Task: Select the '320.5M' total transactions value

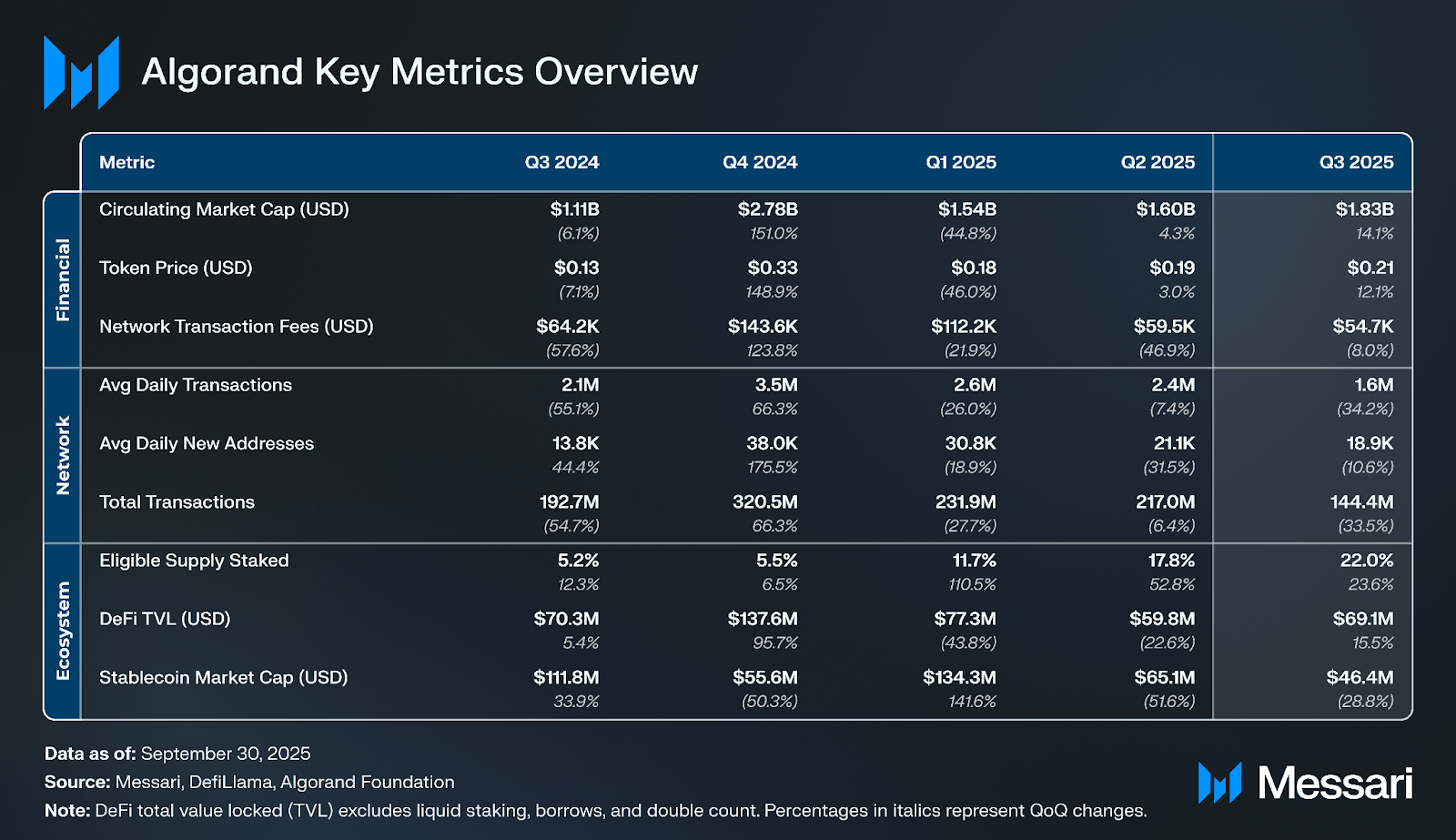Action: pos(765,501)
